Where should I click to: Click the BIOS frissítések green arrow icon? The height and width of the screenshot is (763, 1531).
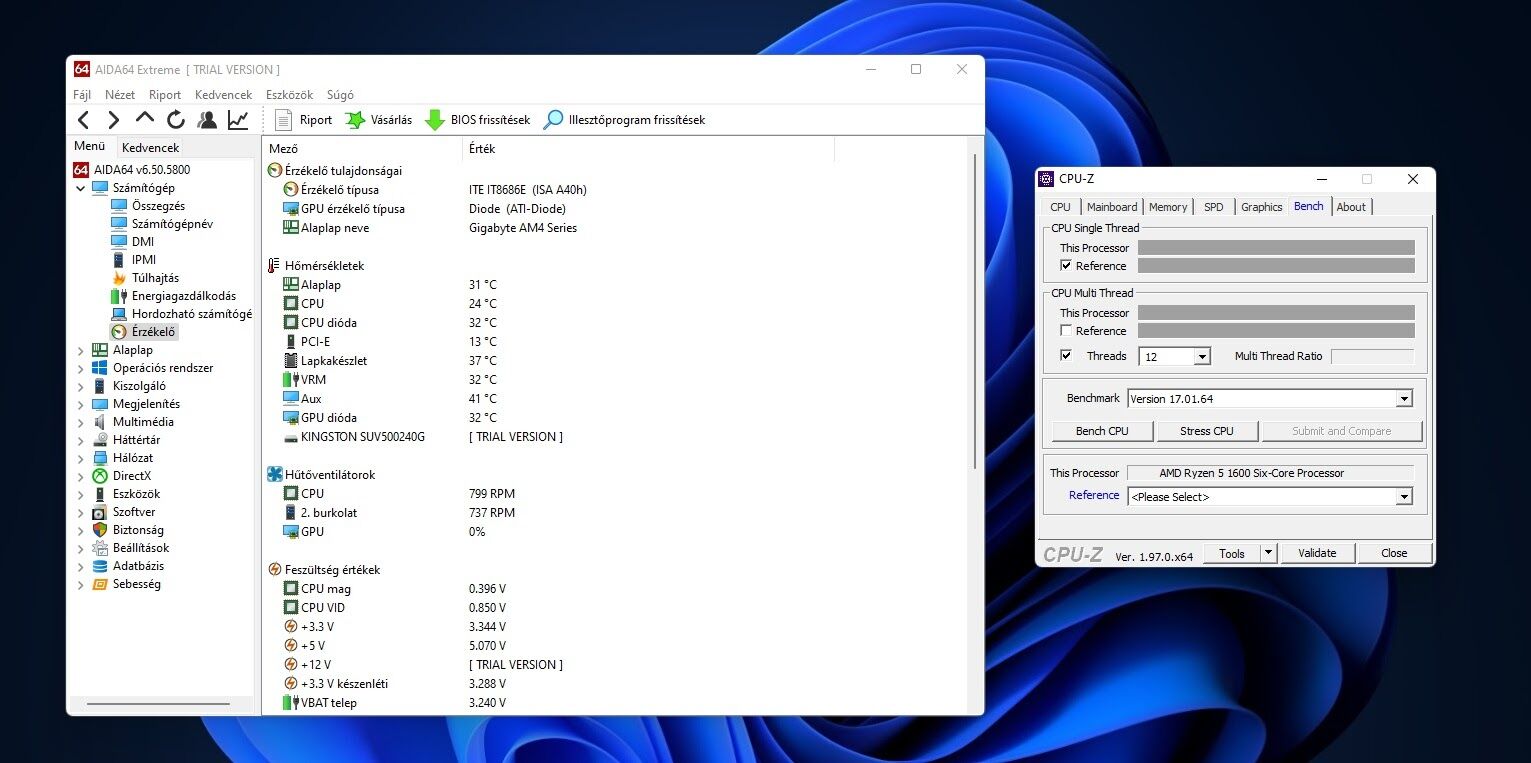(x=435, y=120)
